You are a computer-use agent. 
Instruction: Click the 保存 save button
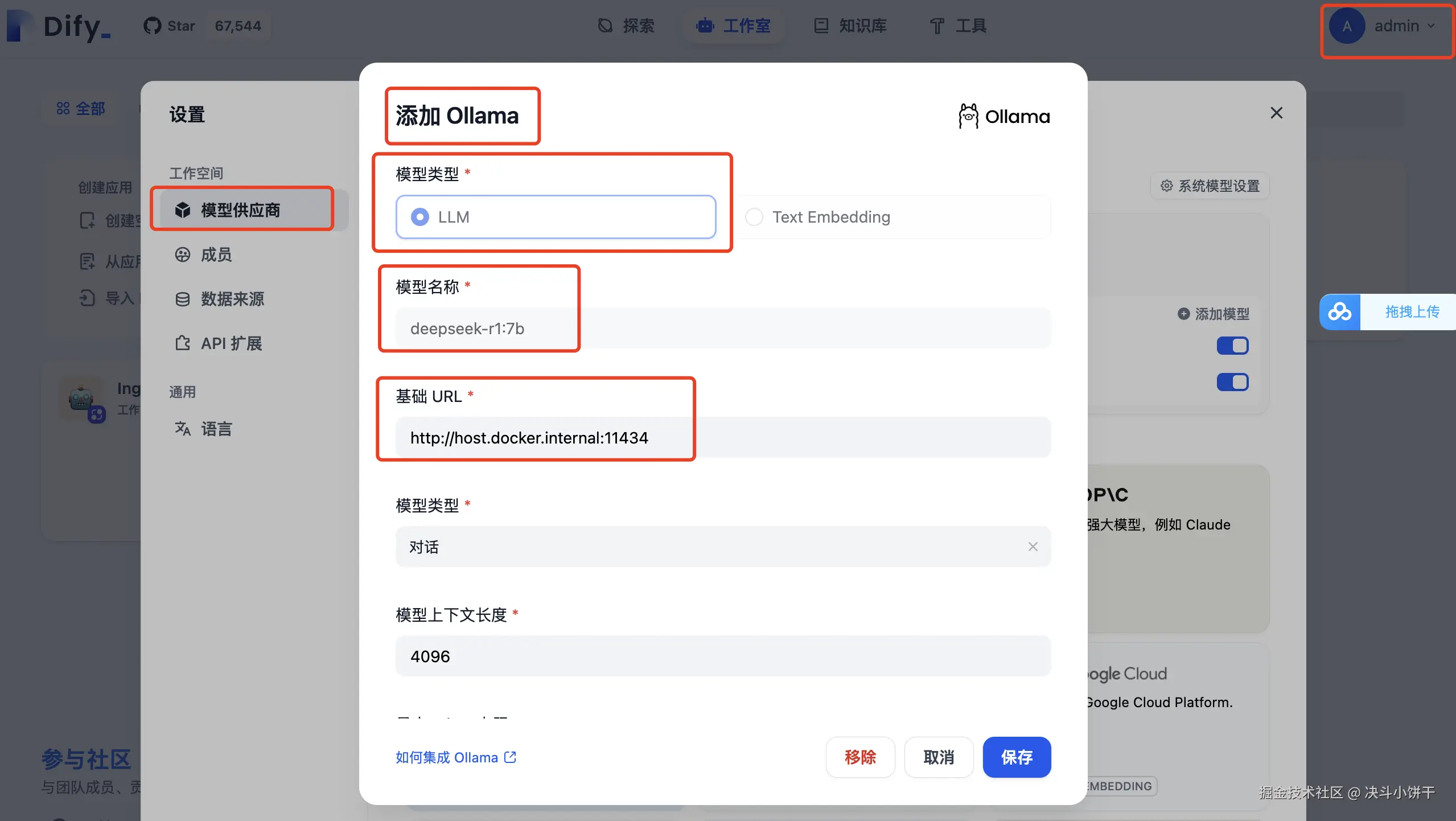(x=1016, y=757)
